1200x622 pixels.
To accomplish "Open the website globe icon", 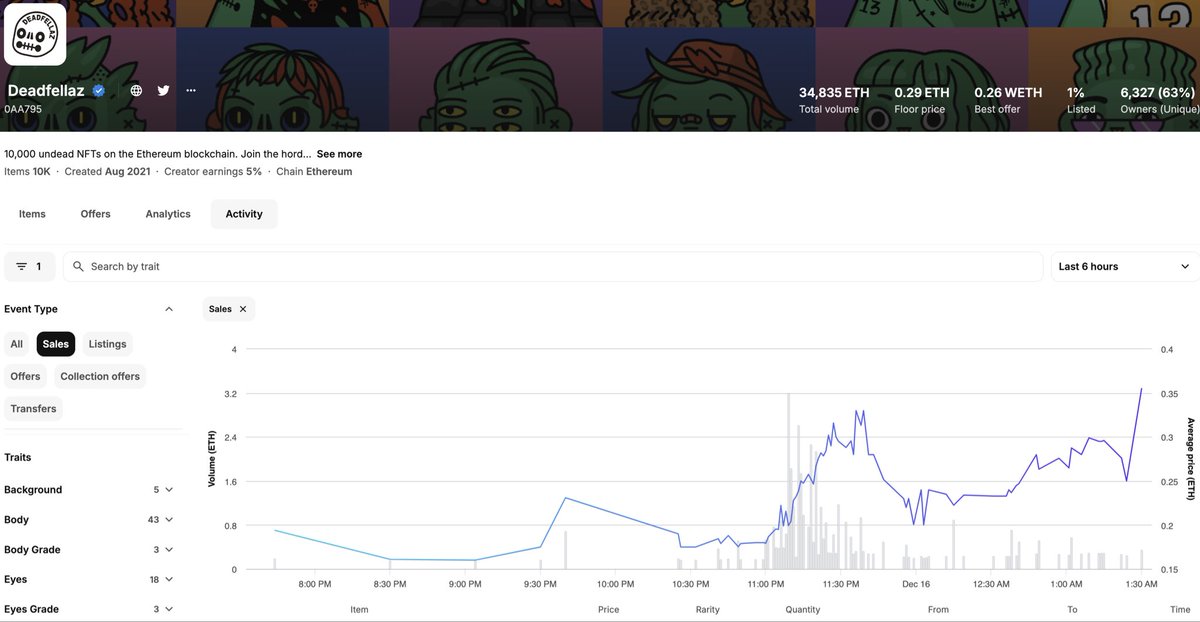I will pyautogui.click(x=136, y=90).
